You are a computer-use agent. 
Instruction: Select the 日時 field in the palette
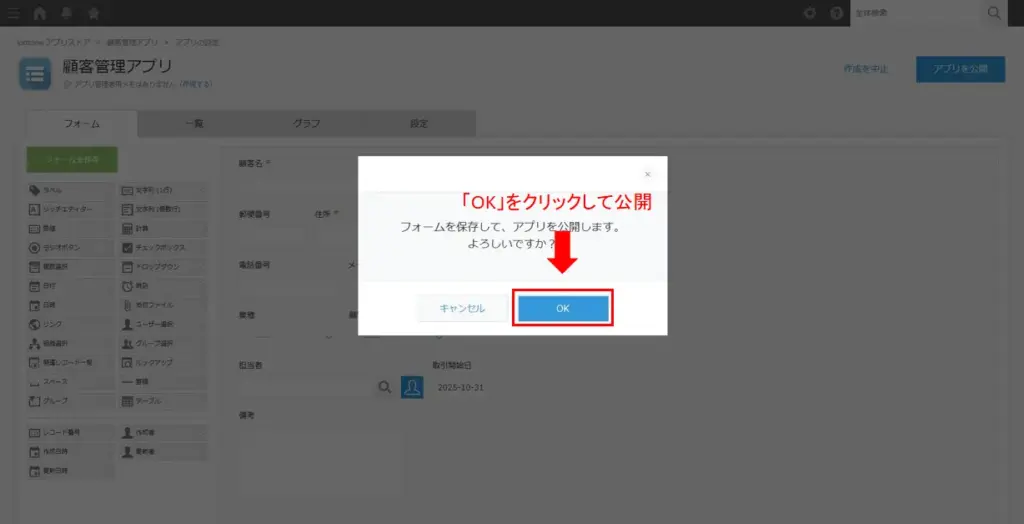coord(71,305)
